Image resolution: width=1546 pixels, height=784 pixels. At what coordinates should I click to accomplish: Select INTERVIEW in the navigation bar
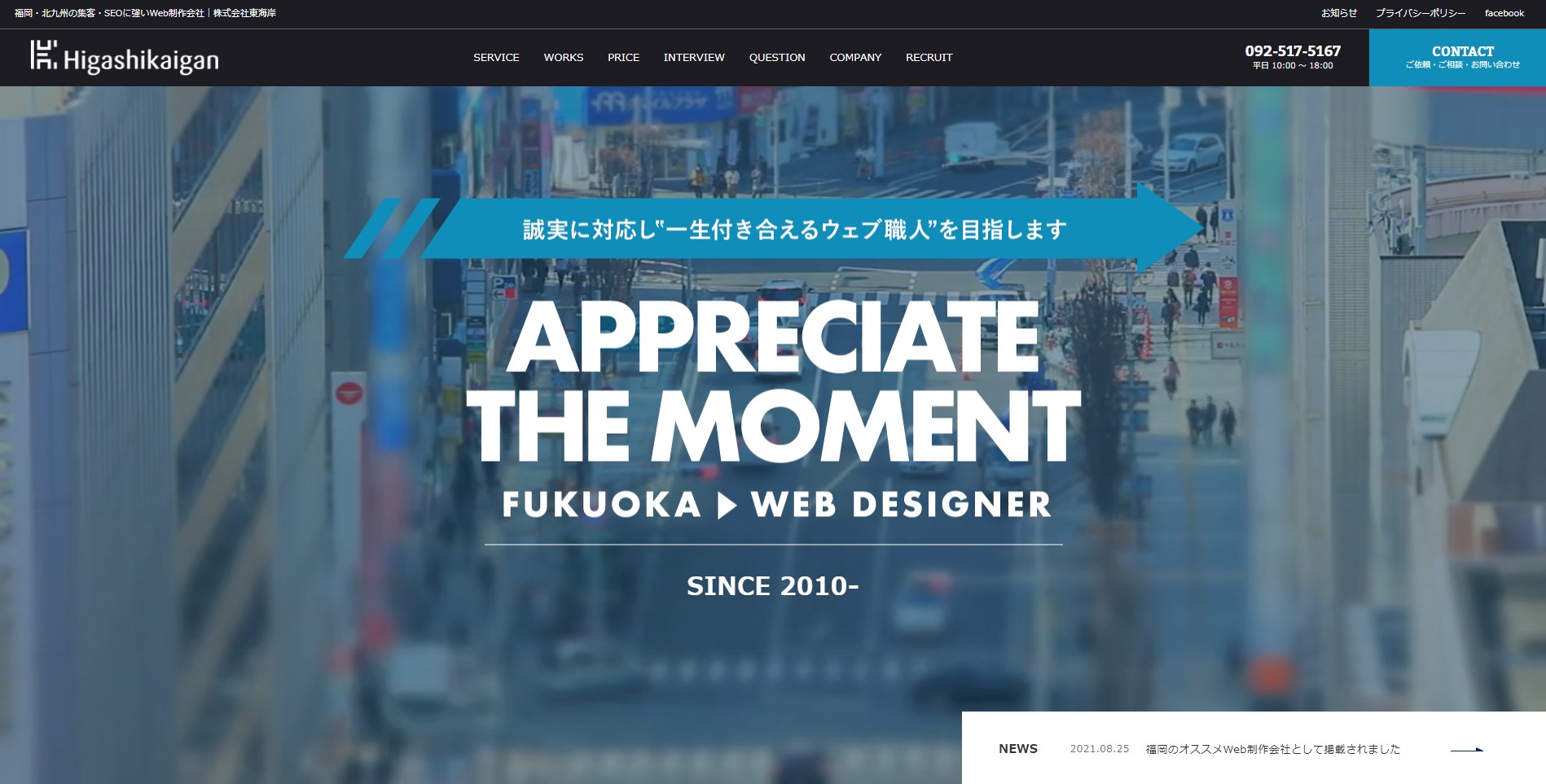point(694,57)
